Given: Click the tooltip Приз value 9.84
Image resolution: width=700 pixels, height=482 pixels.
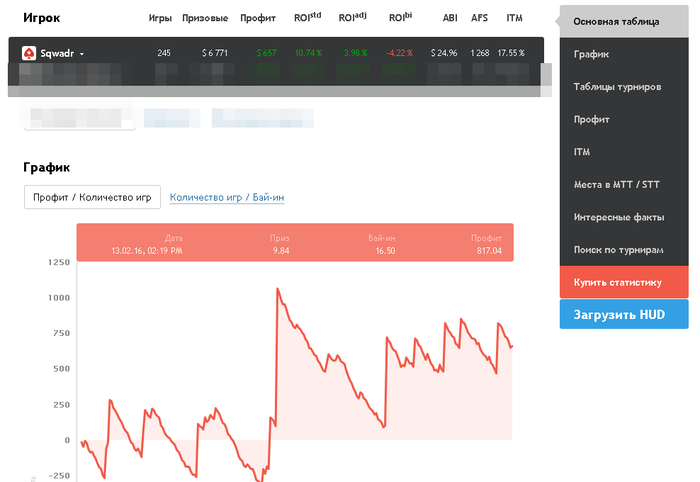Looking at the screenshot, I should (281, 251).
